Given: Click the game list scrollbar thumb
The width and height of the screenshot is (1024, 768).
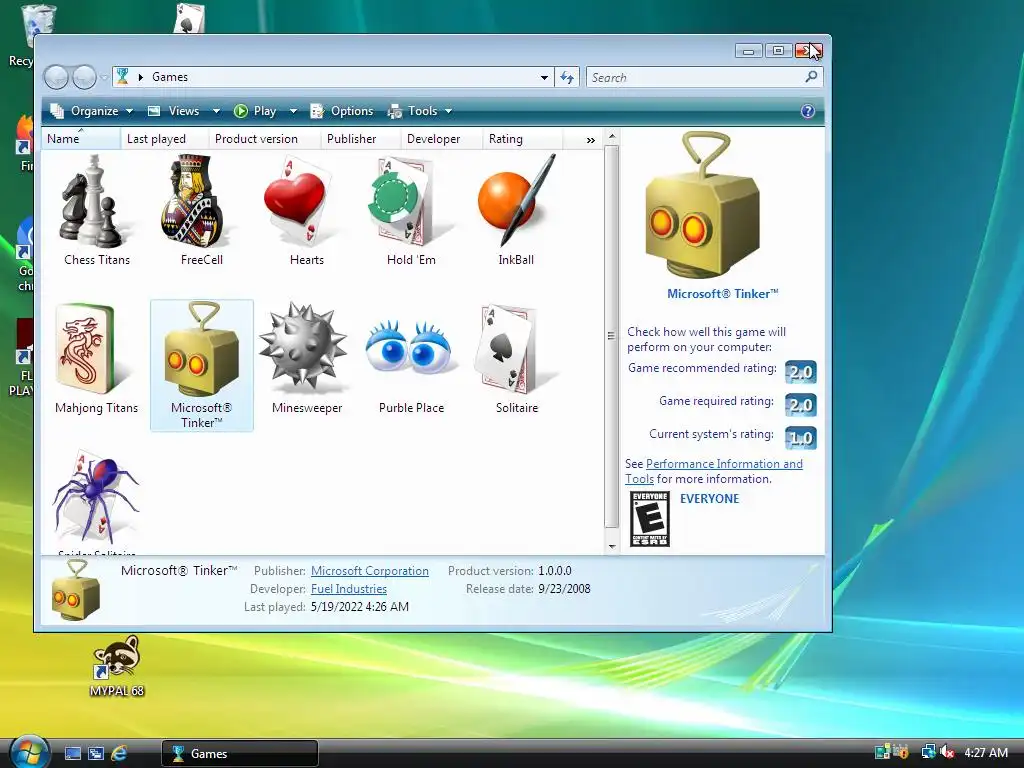Looking at the screenshot, I should 611,336.
